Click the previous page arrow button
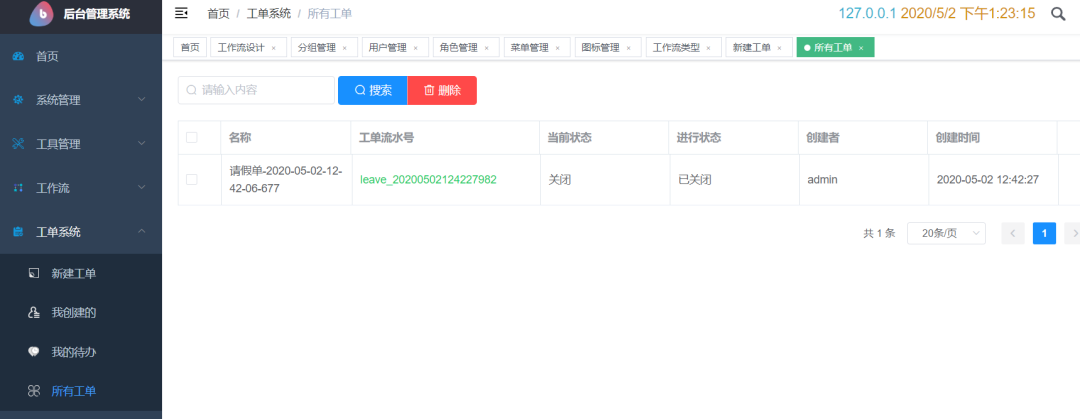 1012,234
